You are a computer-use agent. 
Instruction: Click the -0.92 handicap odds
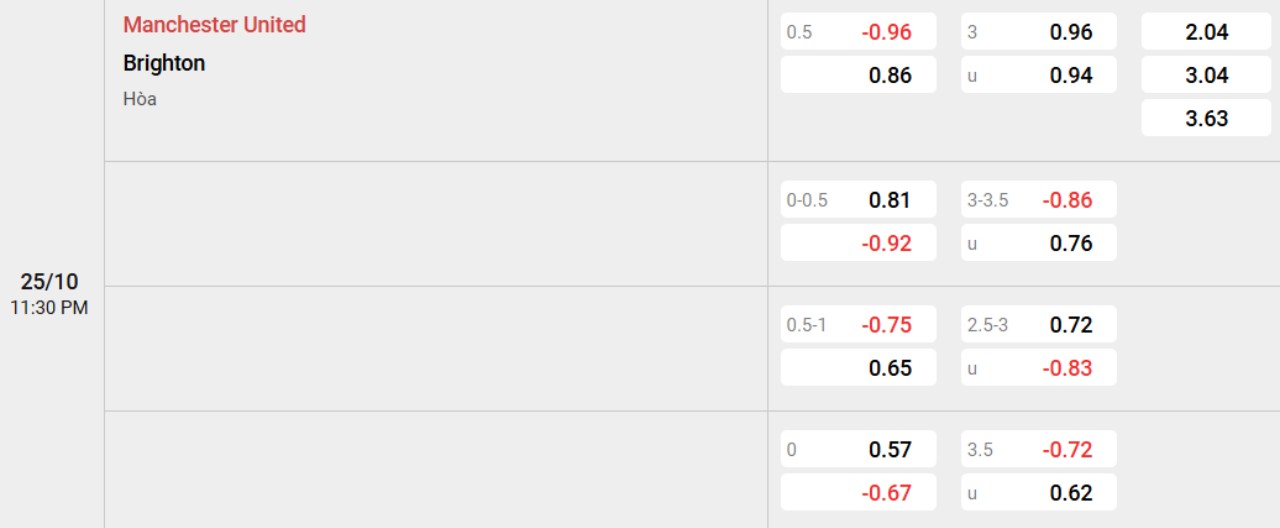(x=858, y=243)
